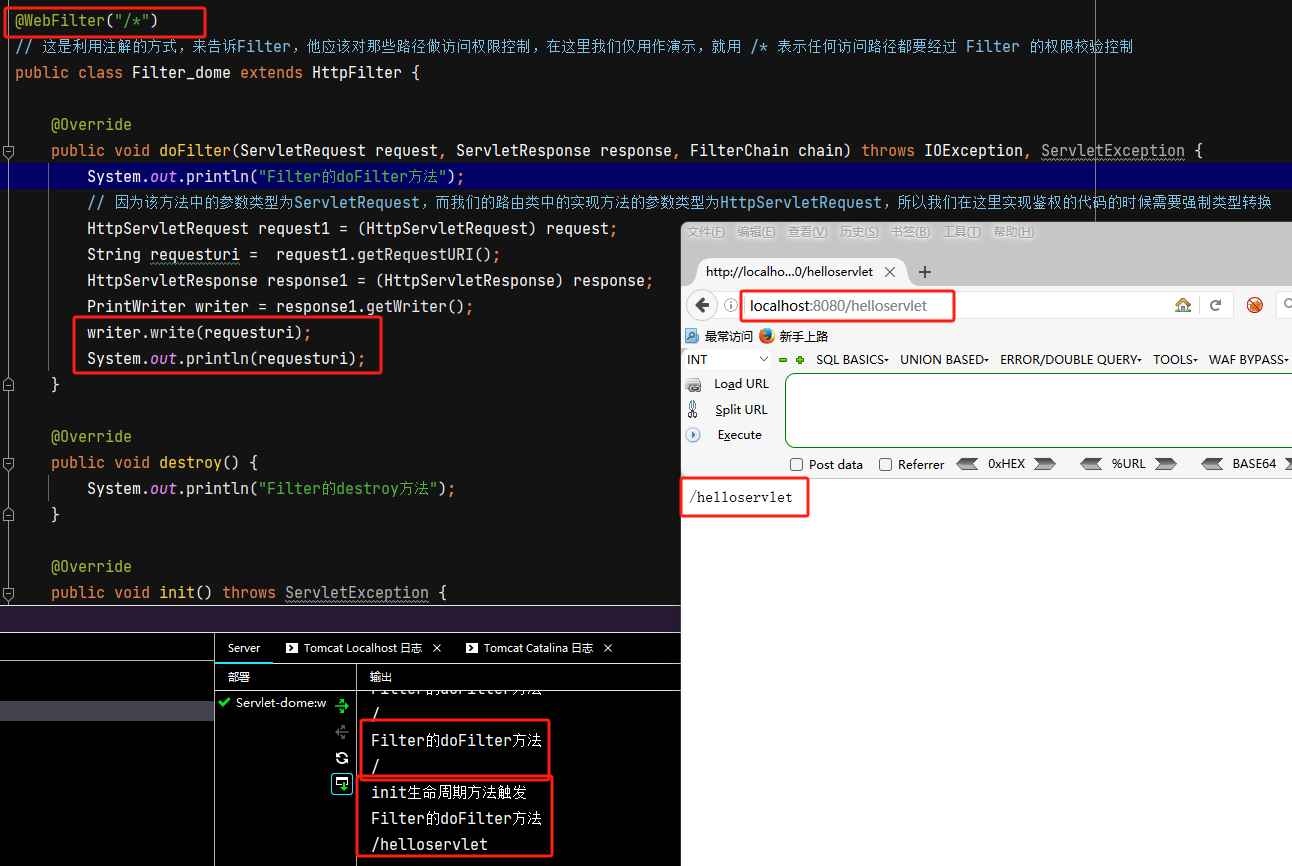Remove a HackBar field with green minus
Image resolution: width=1292 pixels, height=866 pixels.
click(x=783, y=360)
